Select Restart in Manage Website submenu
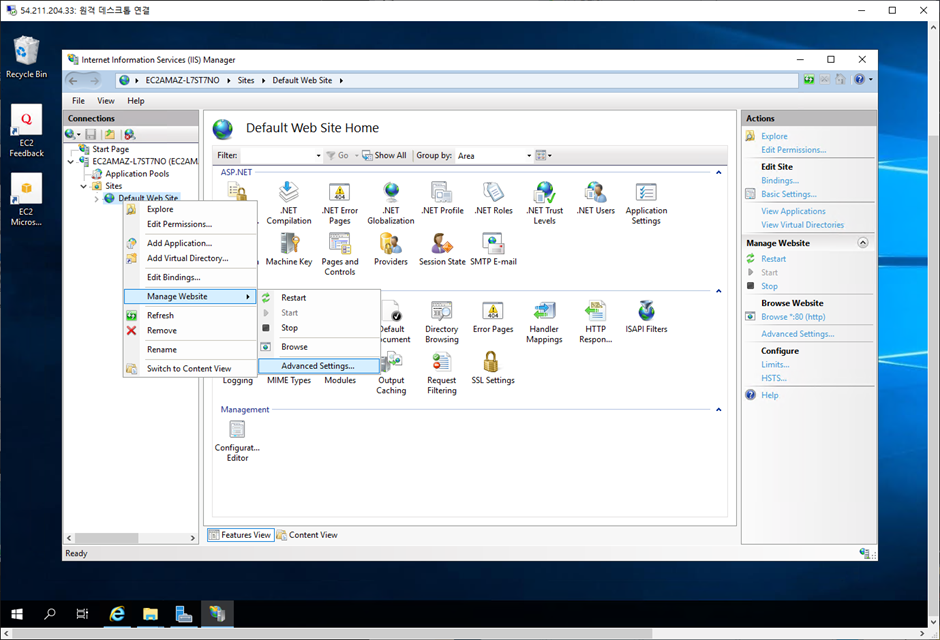Image resolution: width=940 pixels, height=640 pixels. (319, 298)
